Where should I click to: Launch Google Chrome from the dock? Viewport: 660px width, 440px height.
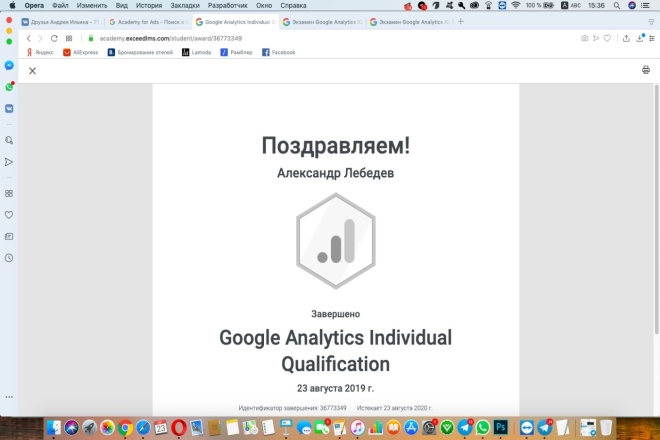tap(125, 428)
